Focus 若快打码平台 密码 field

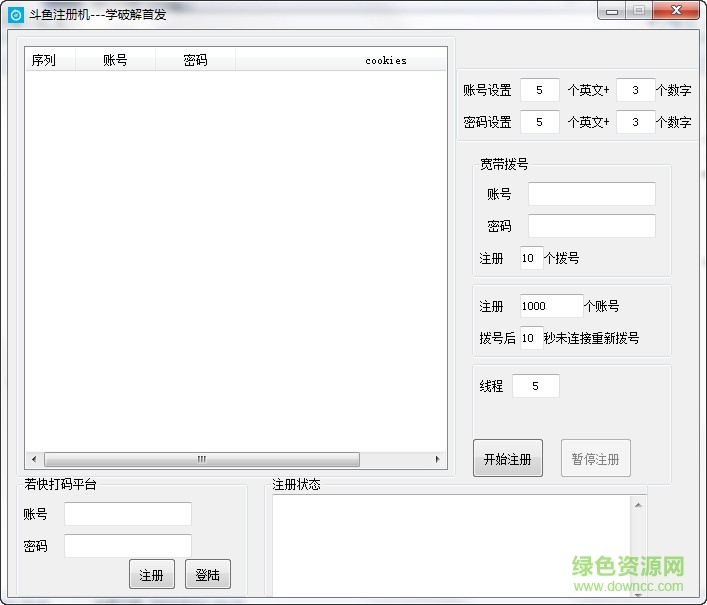[x=128, y=546]
